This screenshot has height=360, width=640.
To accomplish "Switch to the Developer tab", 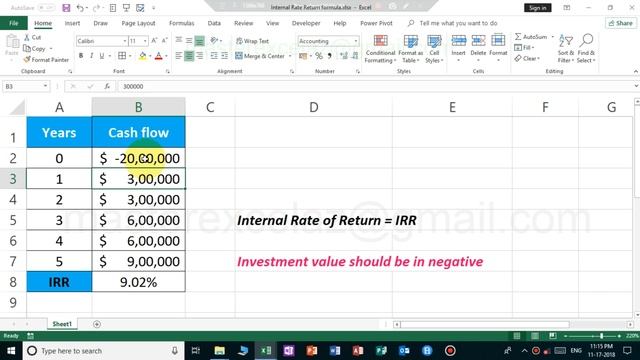I will tap(306, 23).
